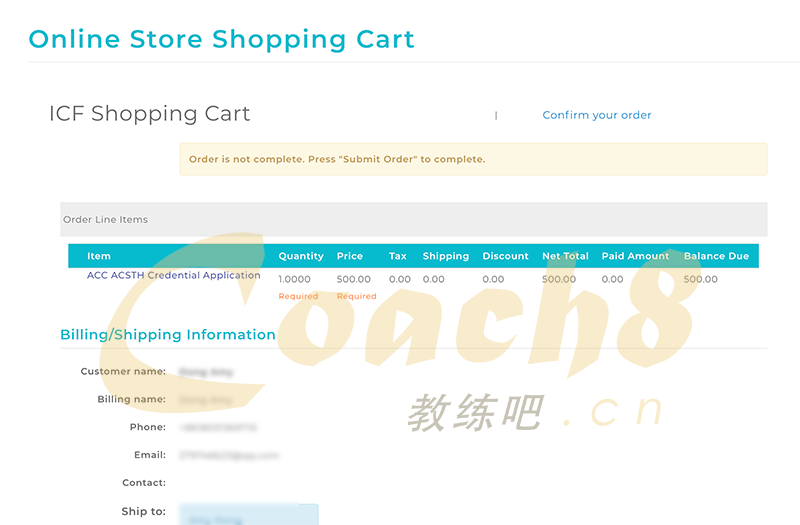Click the 500.00 Balance Due amount

coord(700,280)
